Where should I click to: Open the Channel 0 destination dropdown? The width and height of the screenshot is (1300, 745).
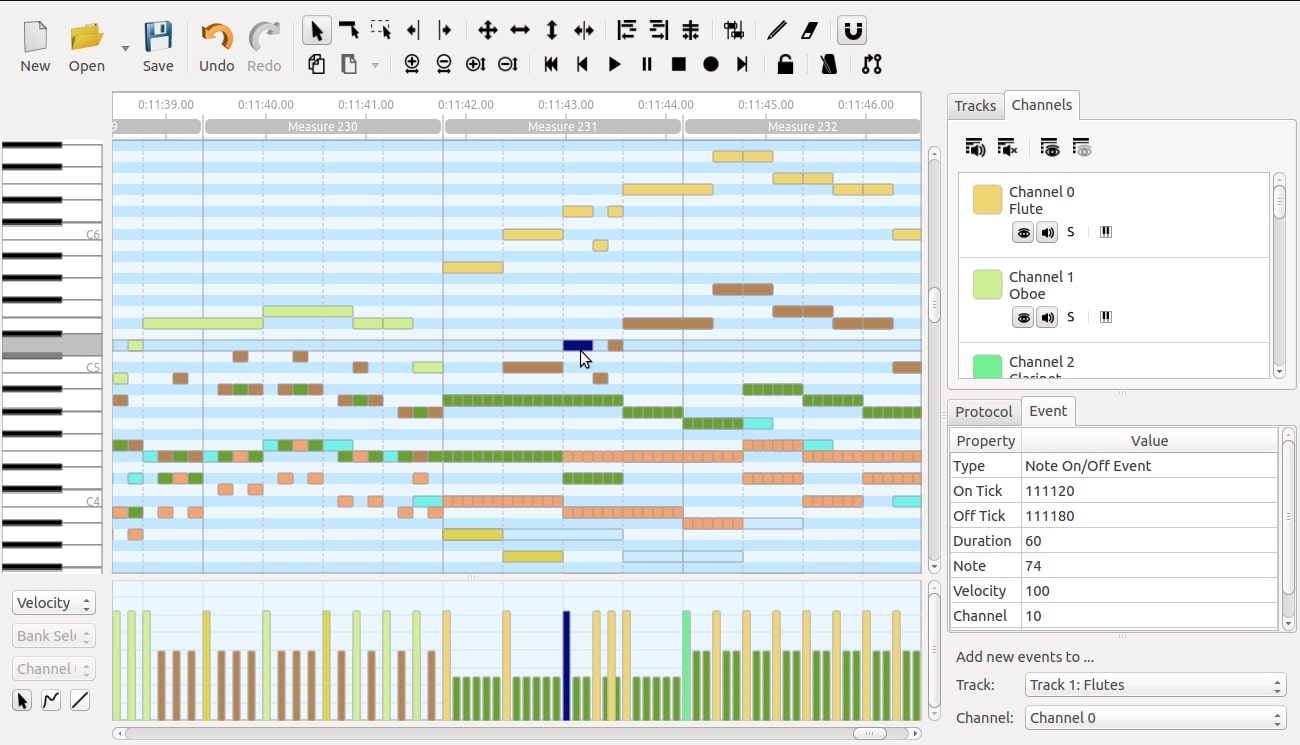[x=1154, y=717]
